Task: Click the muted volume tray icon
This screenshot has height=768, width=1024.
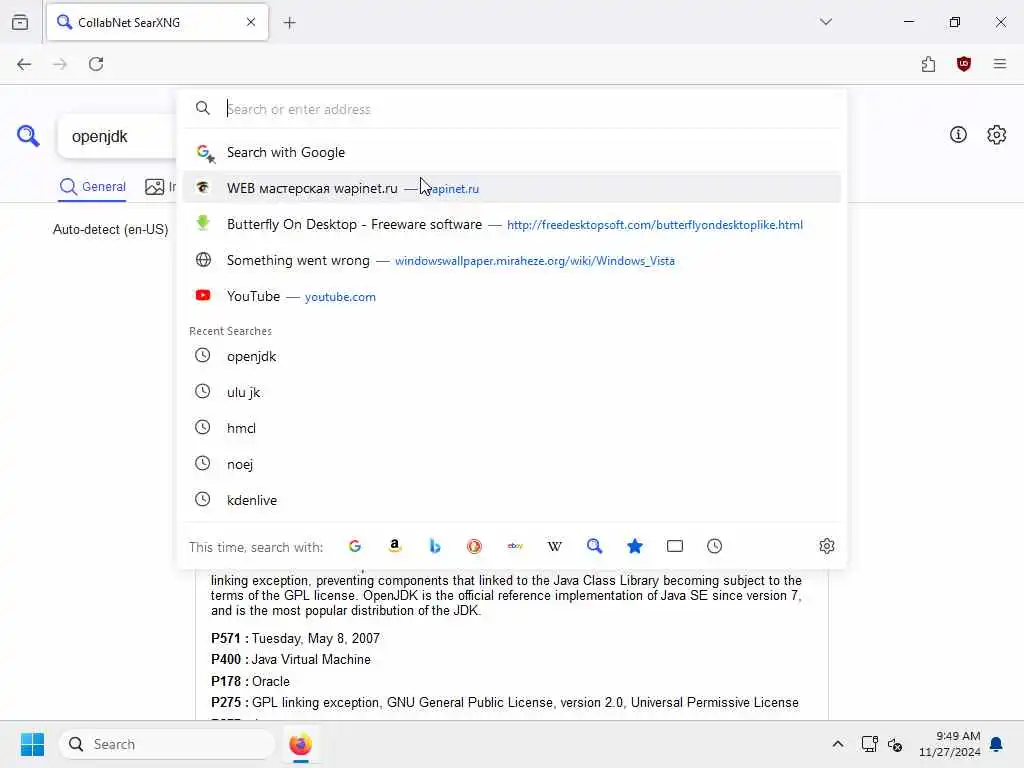Action: (895, 744)
